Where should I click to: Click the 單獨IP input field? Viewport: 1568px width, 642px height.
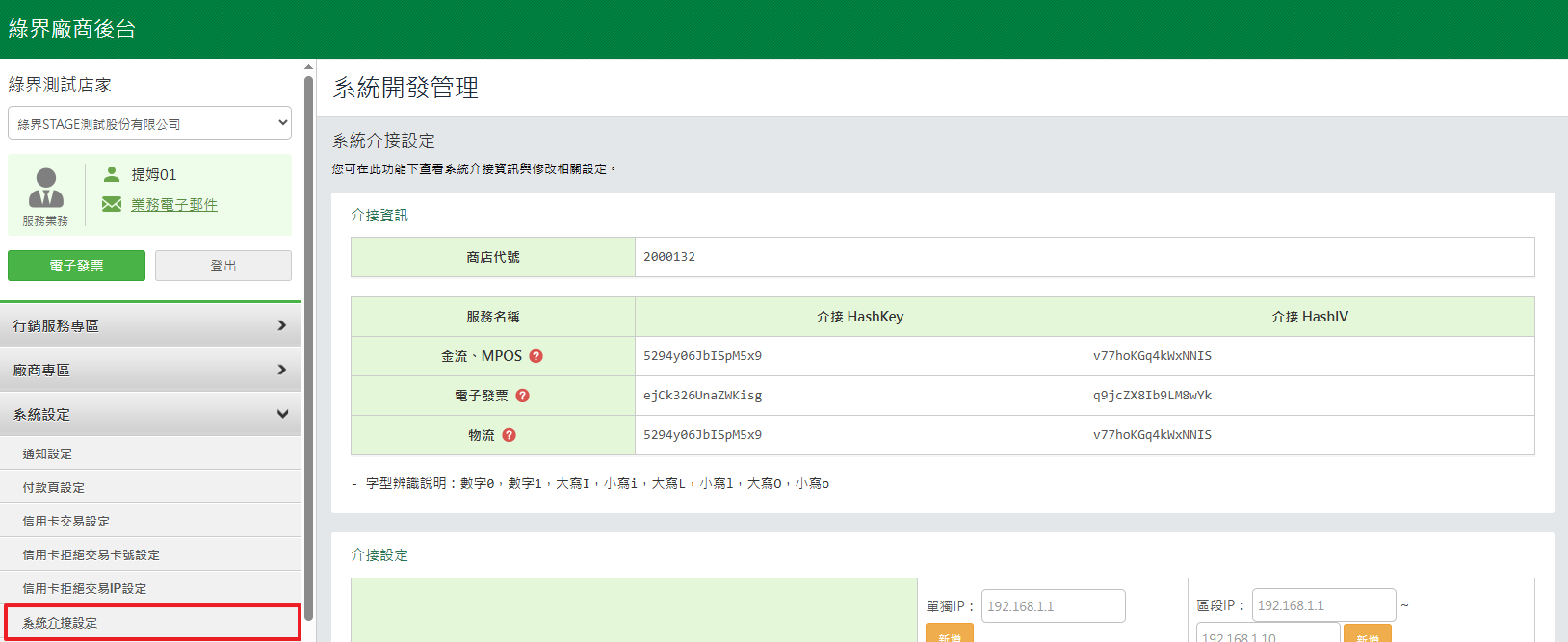point(1053,606)
